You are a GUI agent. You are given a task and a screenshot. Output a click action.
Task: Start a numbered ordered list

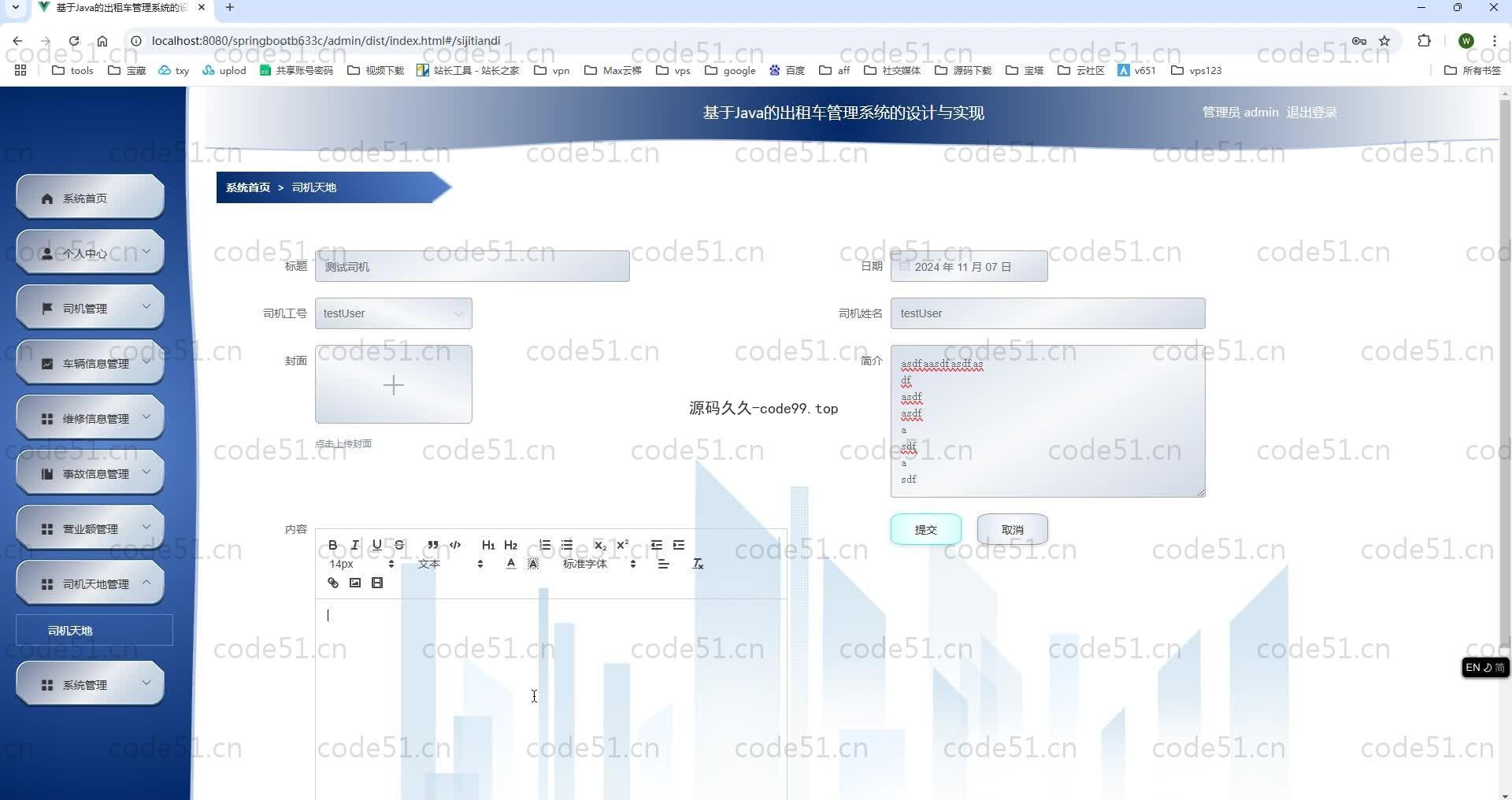(x=544, y=545)
